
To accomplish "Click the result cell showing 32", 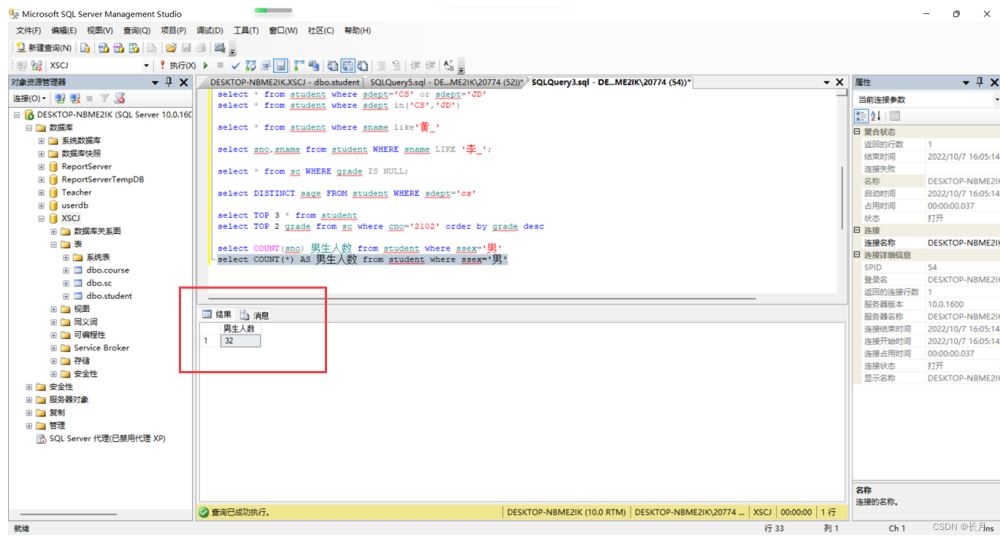I will click(240, 341).
